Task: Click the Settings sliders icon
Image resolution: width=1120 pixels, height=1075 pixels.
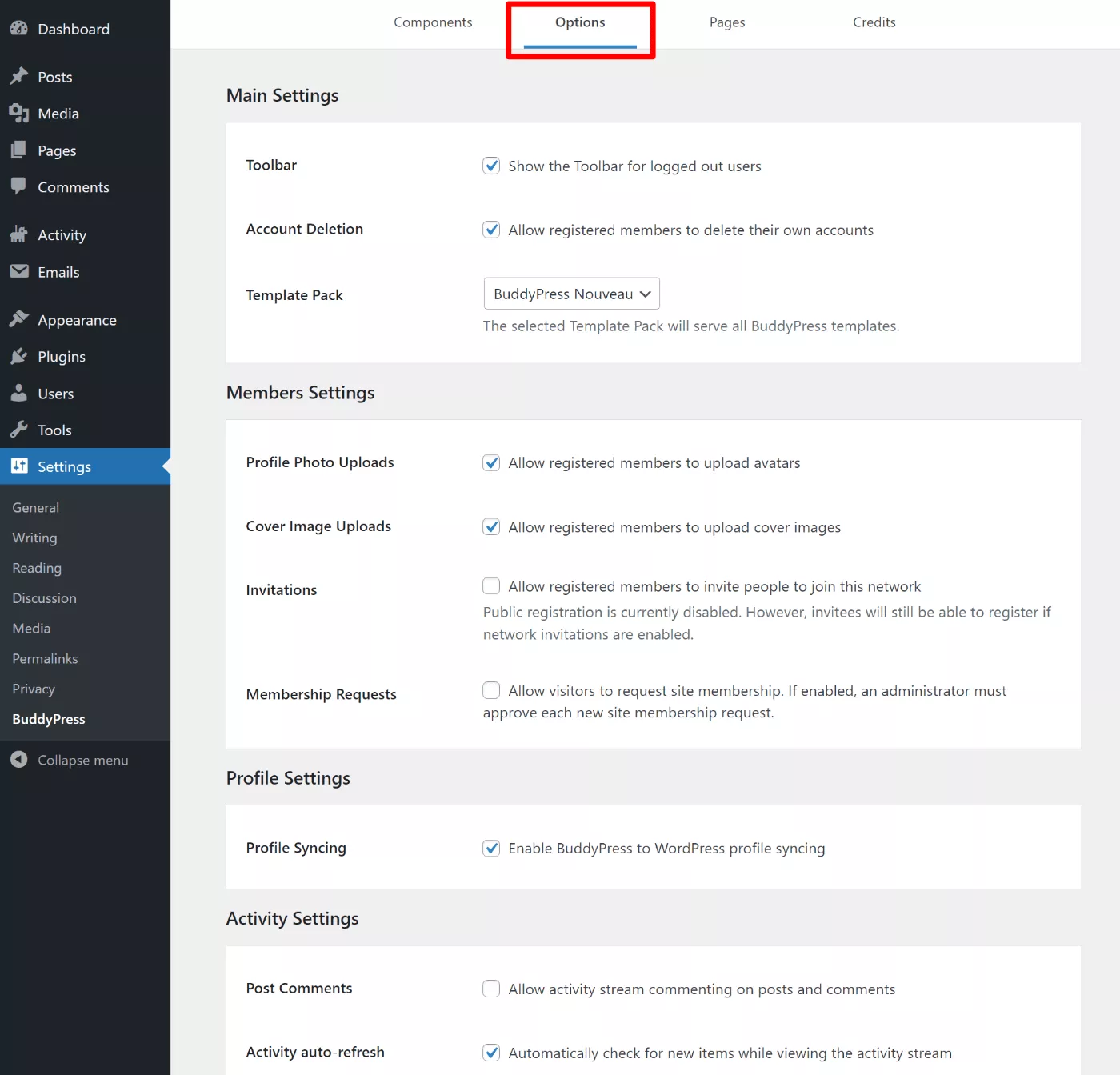Action: click(x=19, y=466)
